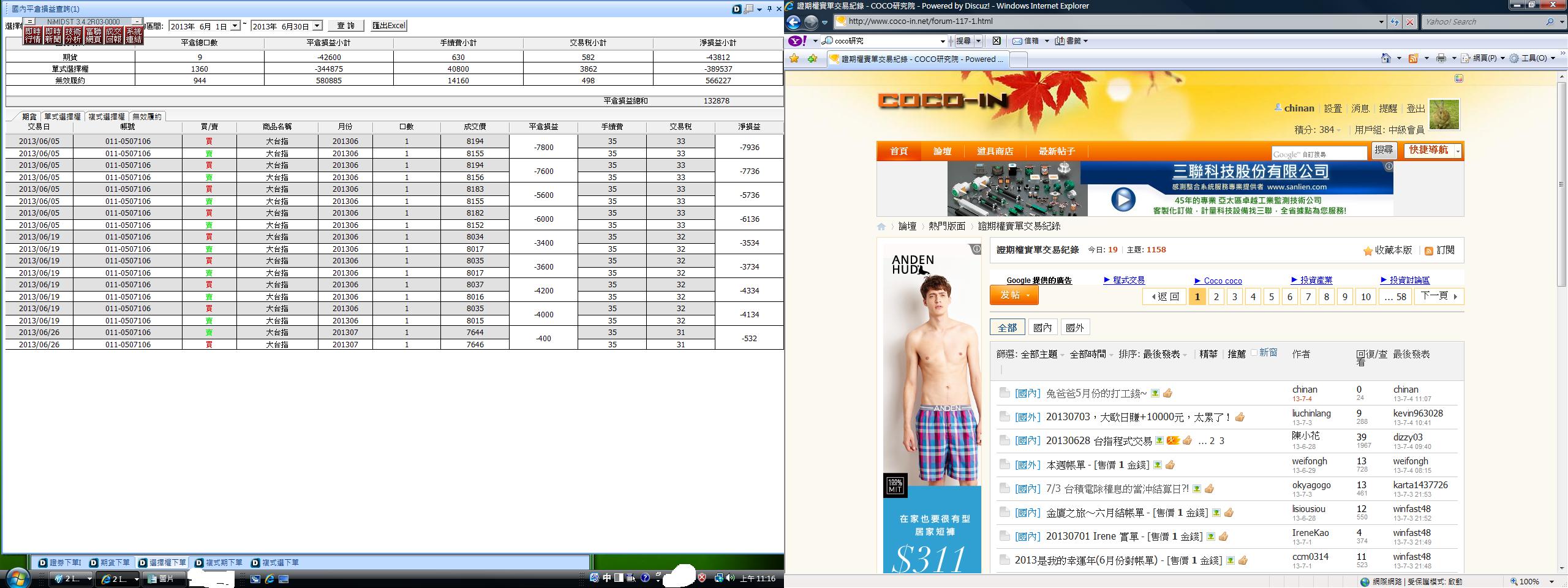Switch to the 複式選擇權 tab
The height and width of the screenshot is (588, 1568).
point(106,116)
